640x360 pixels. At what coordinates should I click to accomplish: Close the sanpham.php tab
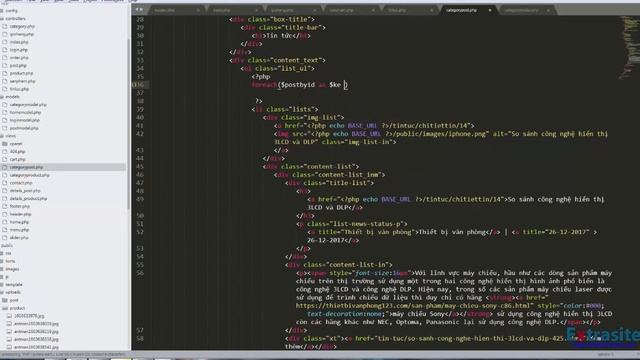(x=373, y=10)
